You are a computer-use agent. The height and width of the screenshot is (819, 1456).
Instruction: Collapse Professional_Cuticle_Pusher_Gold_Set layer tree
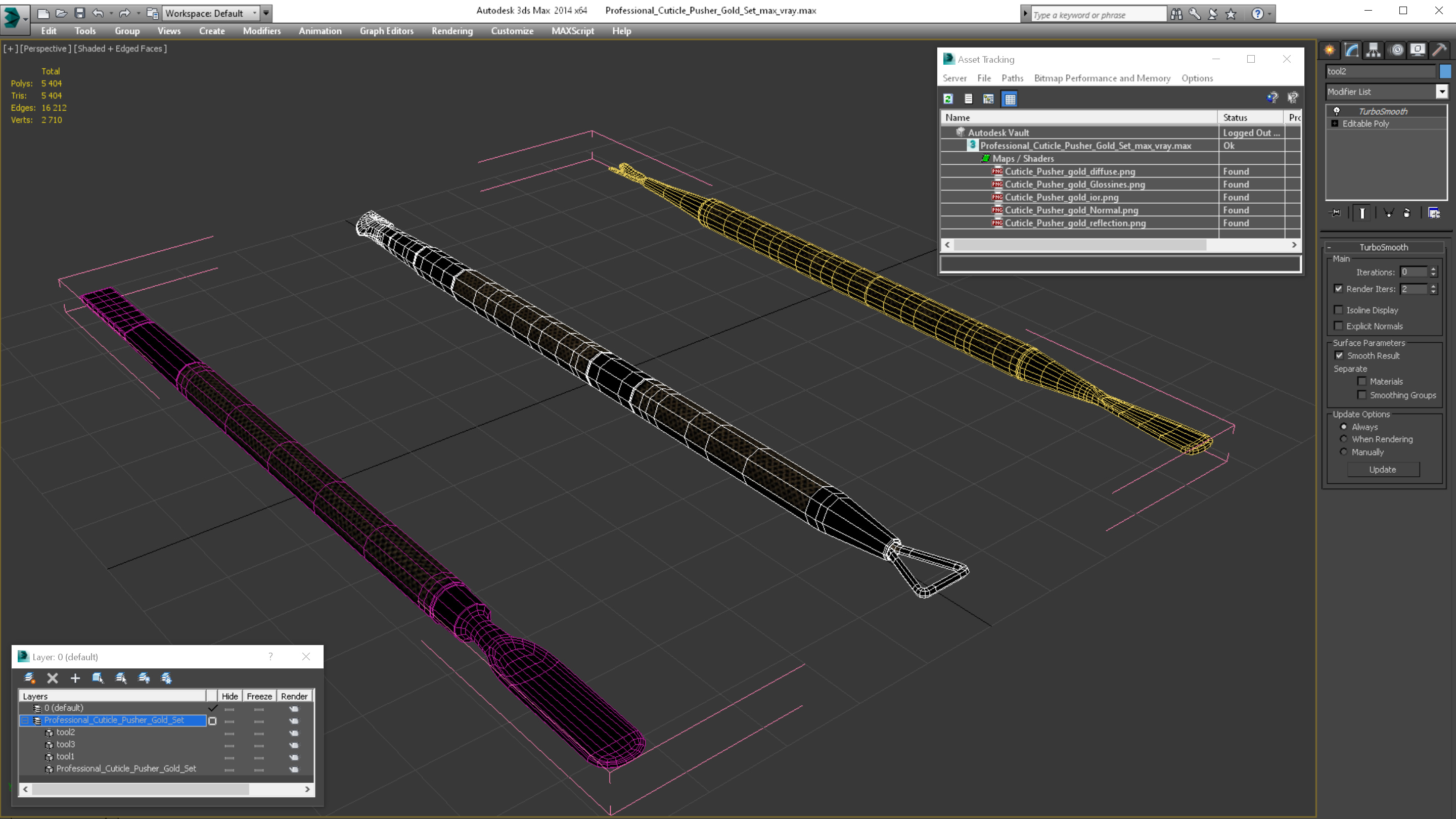point(25,720)
